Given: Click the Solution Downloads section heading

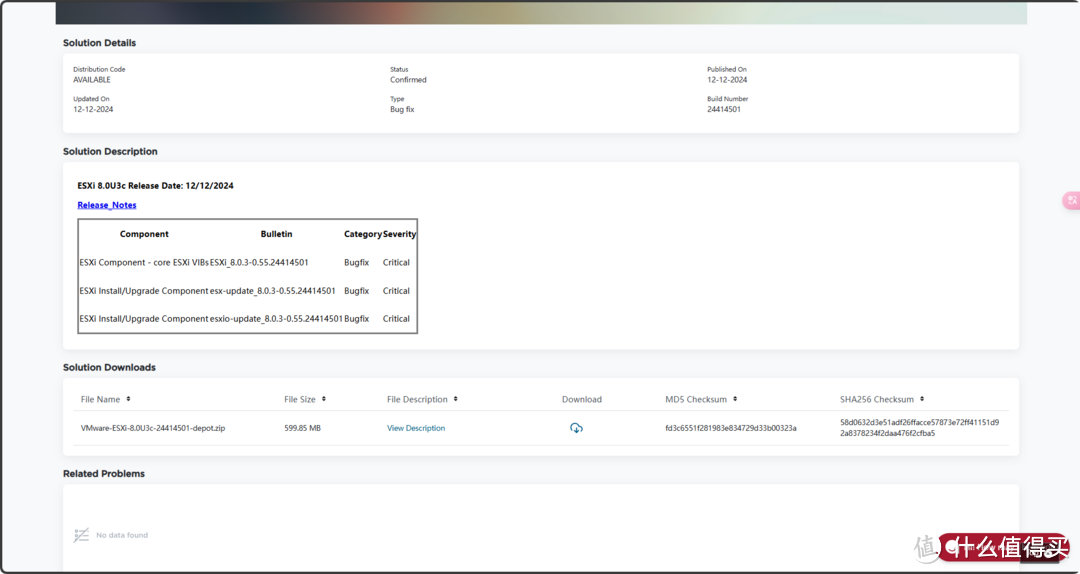Looking at the screenshot, I should pyautogui.click(x=109, y=367).
